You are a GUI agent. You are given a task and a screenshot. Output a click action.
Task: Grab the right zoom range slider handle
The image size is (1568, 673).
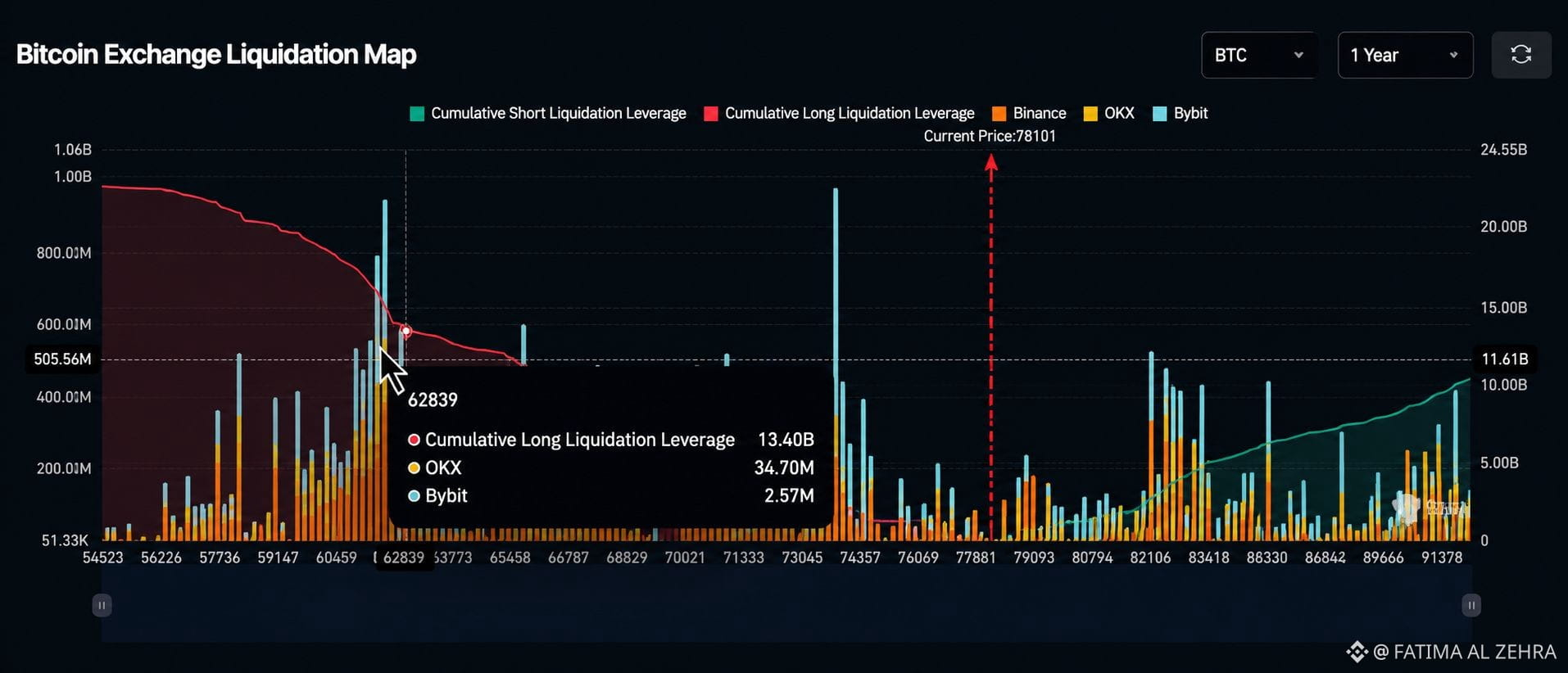coord(1471,605)
